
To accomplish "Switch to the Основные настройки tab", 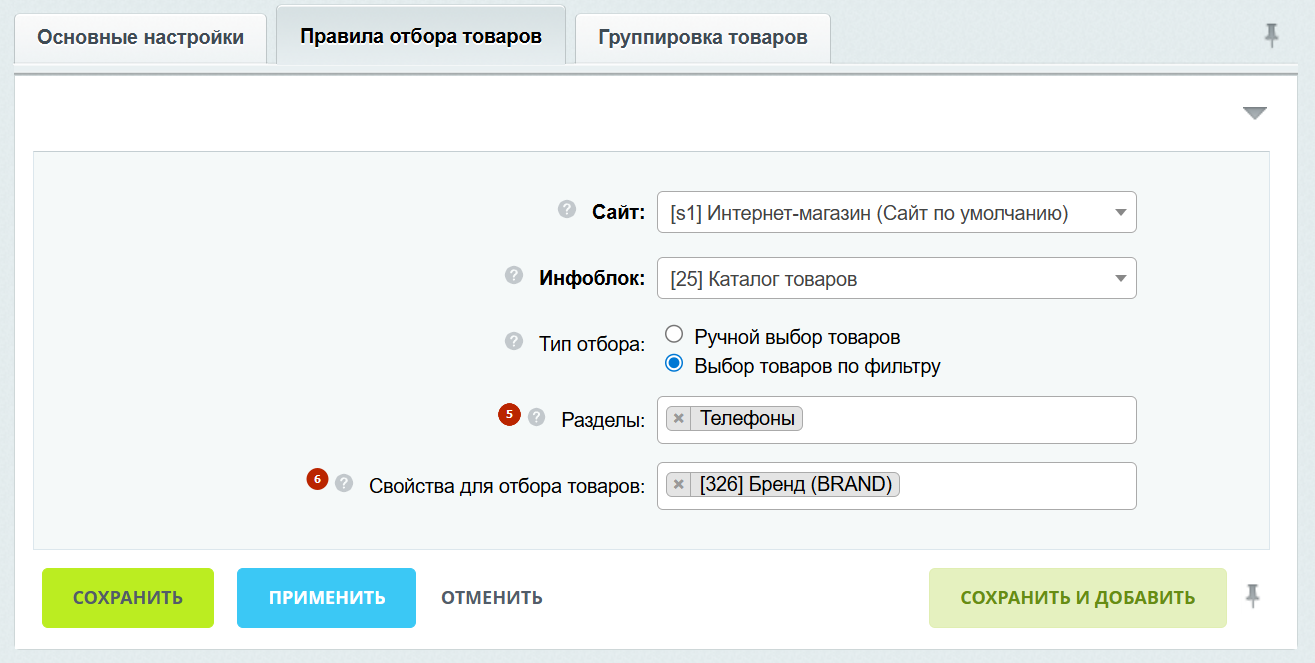I will click(140, 38).
